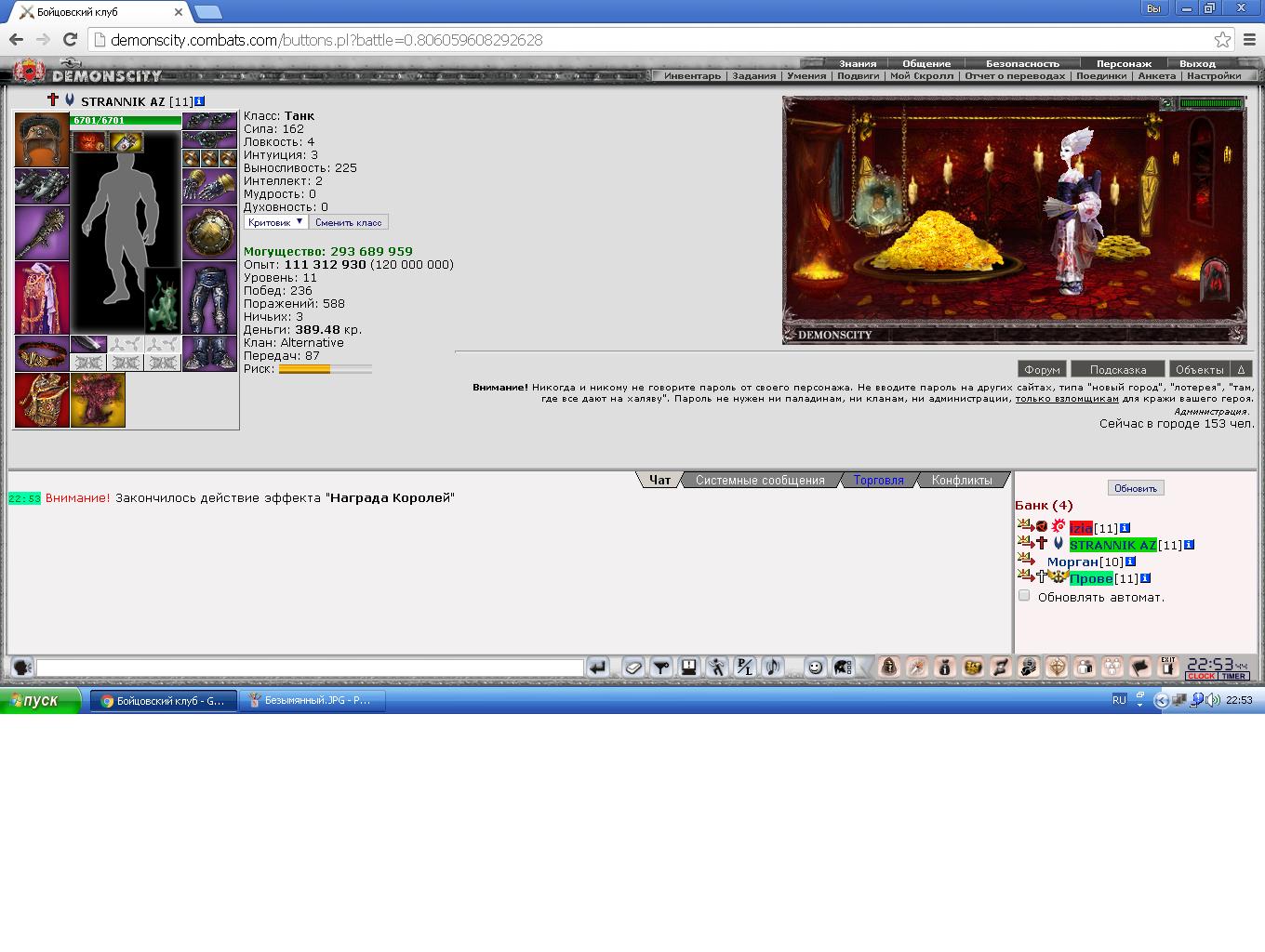Image resolution: width=1265 pixels, height=952 pixels.
Task: Click the armored boots slot
Action: (x=209, y=354)
